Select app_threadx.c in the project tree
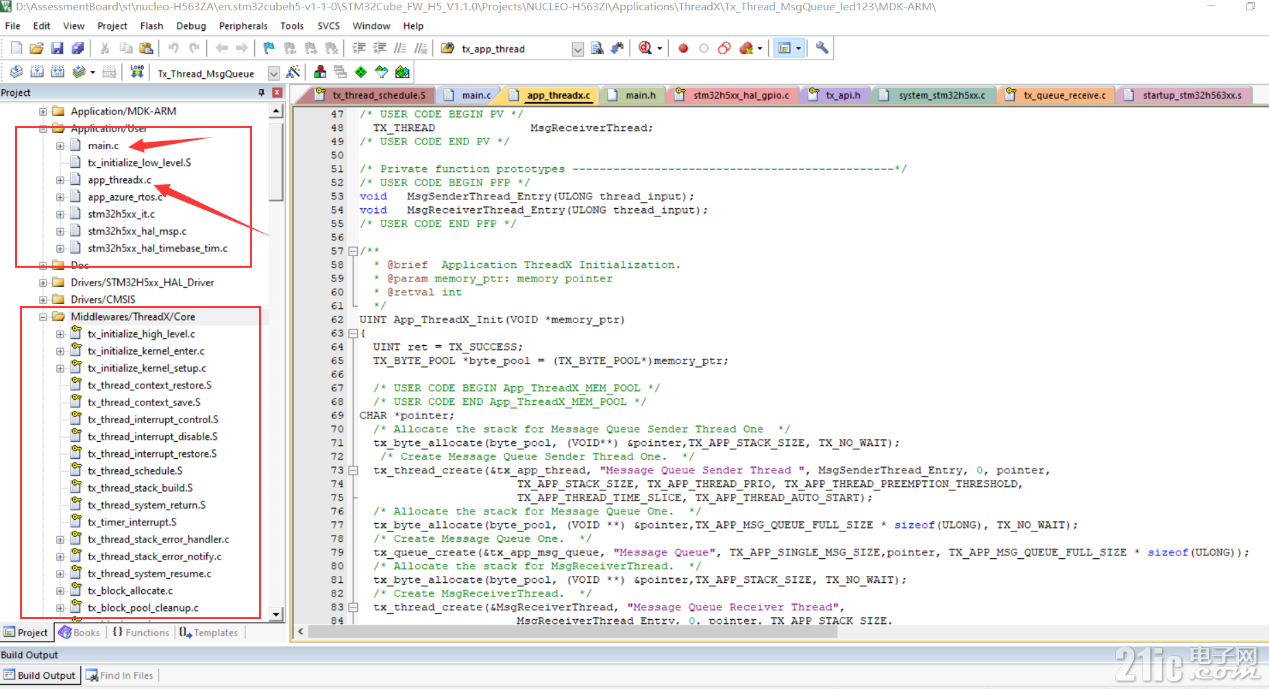The width and height of the screenshot is (1269, 689). [x=118, y=180]
